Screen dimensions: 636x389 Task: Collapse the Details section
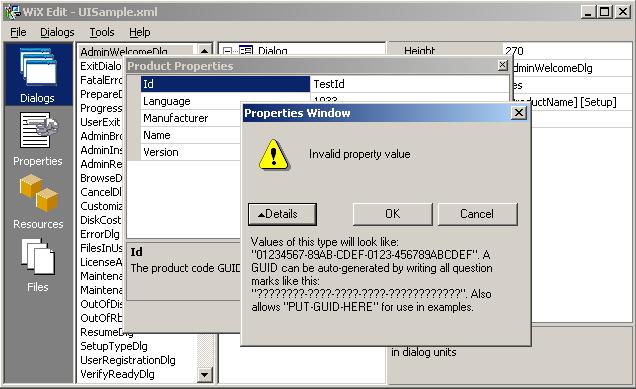(282, 214)
